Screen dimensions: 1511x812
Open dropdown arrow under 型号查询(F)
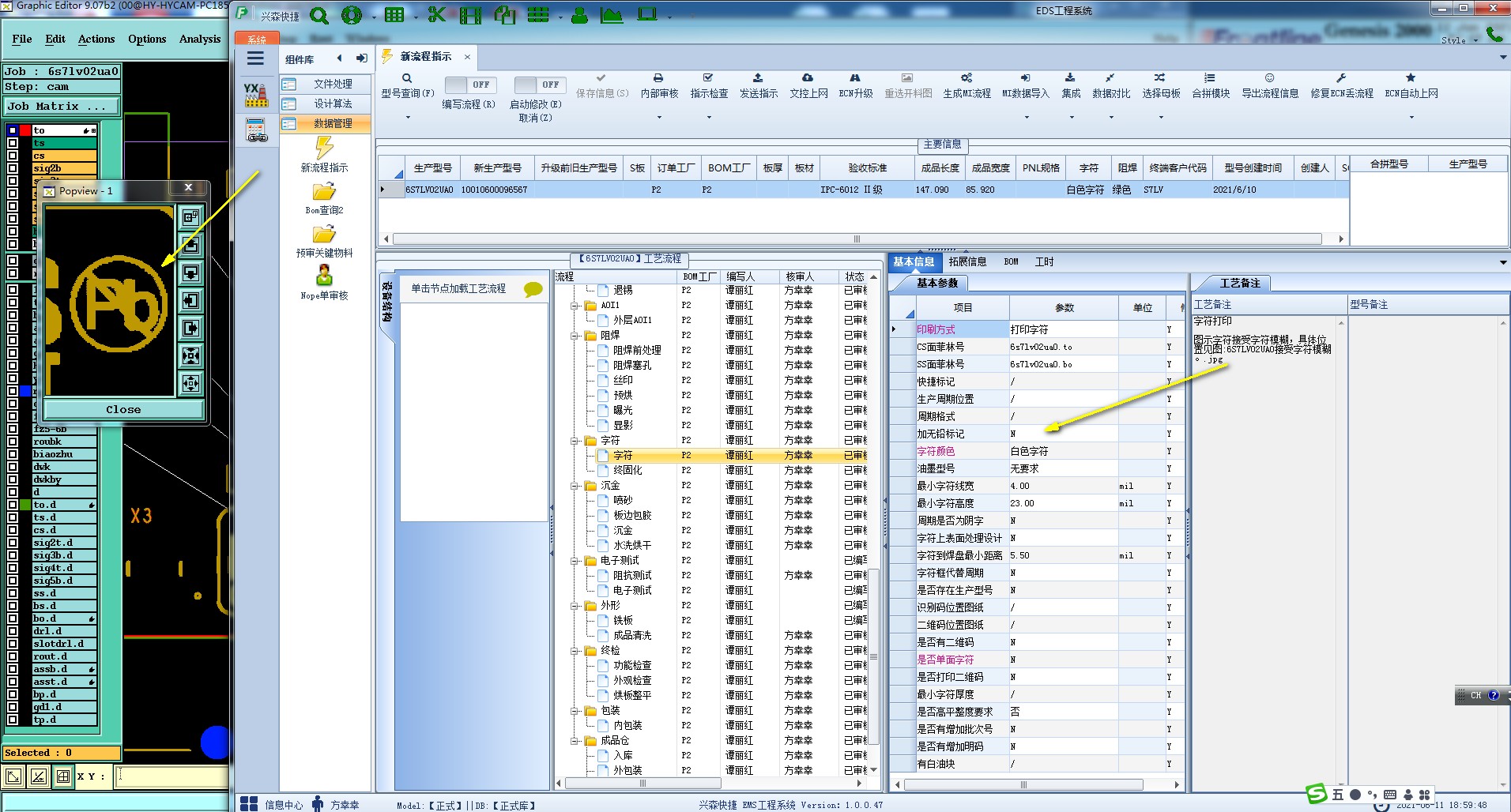408,118
